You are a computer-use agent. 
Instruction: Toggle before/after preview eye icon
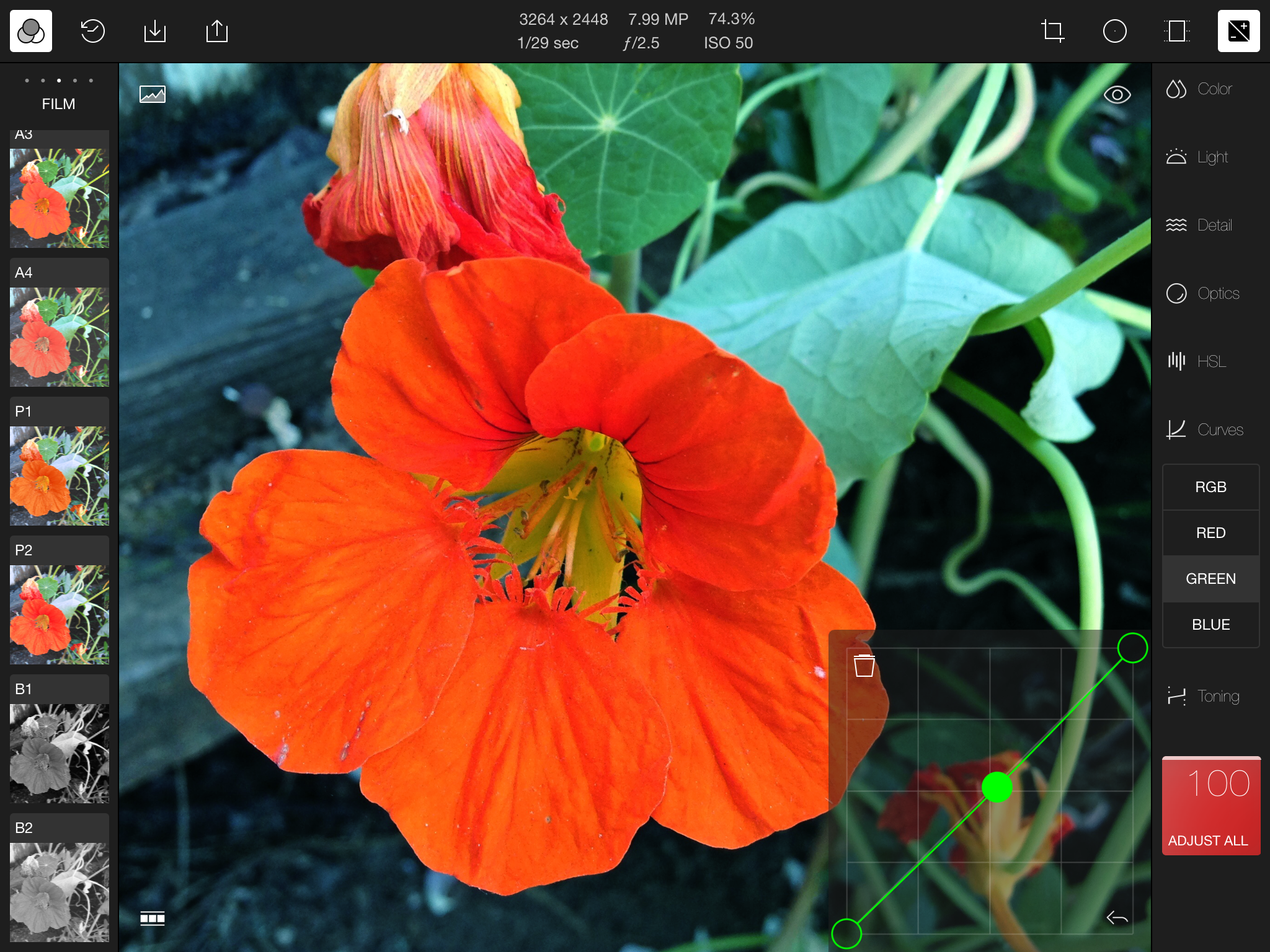1117,95
